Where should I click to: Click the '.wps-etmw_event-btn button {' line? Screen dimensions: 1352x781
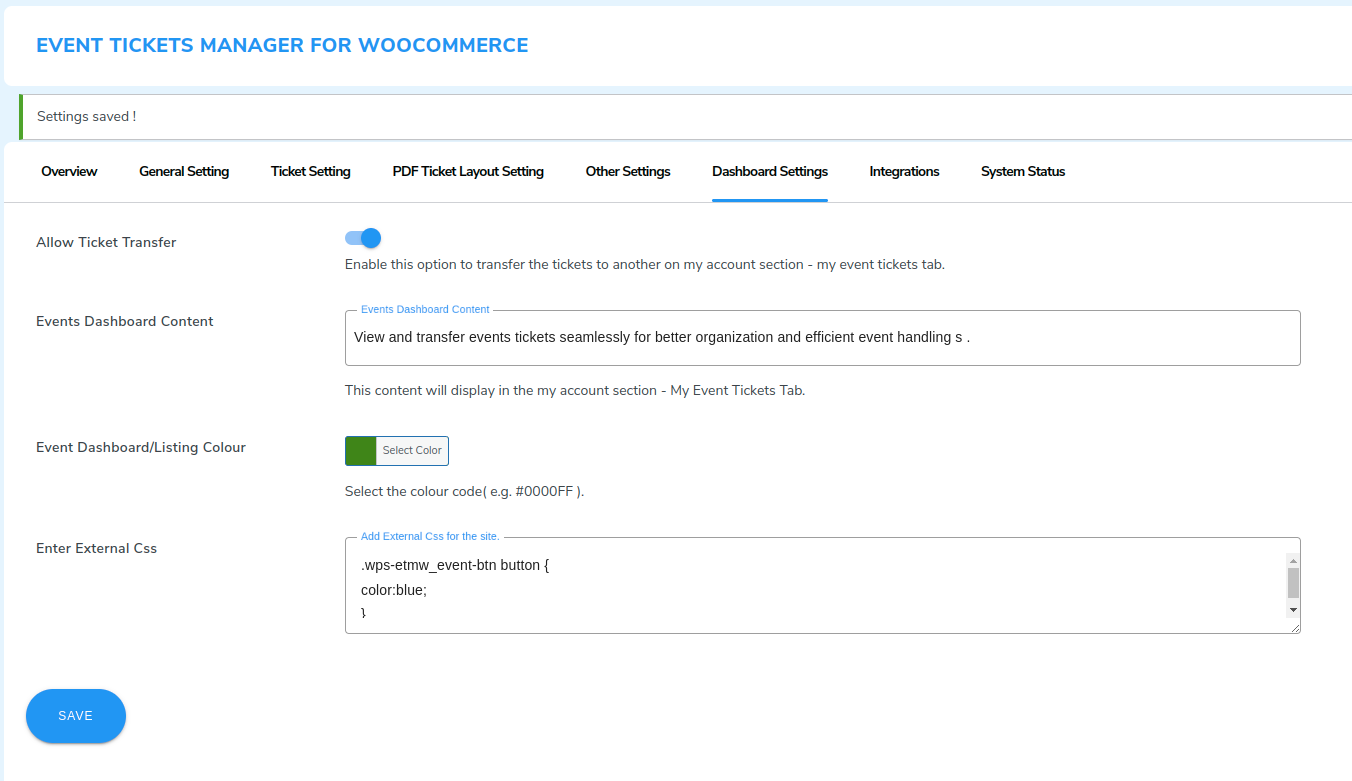(455, 565)
